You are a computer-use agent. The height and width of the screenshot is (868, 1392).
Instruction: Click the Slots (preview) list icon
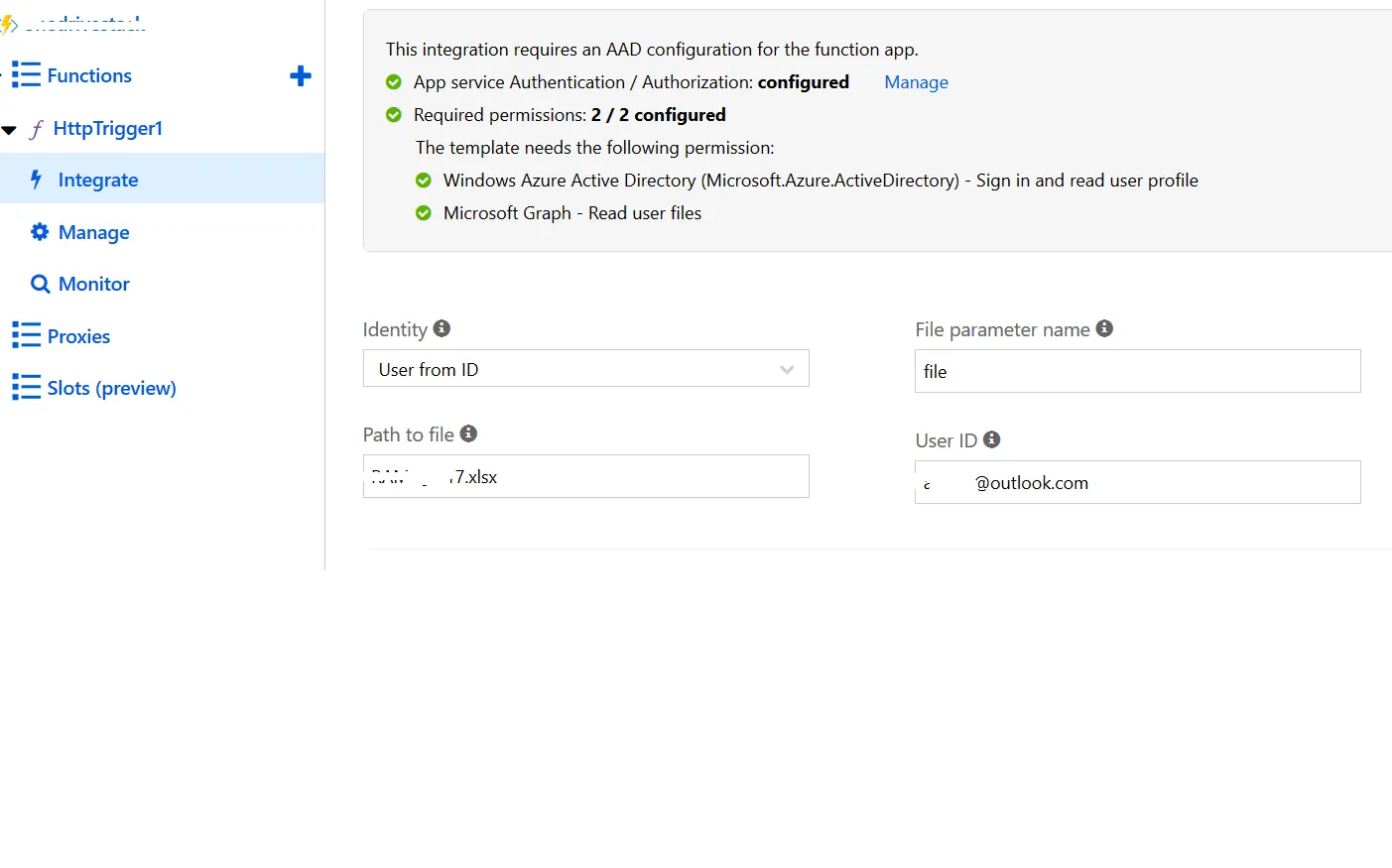pos(26,388)
